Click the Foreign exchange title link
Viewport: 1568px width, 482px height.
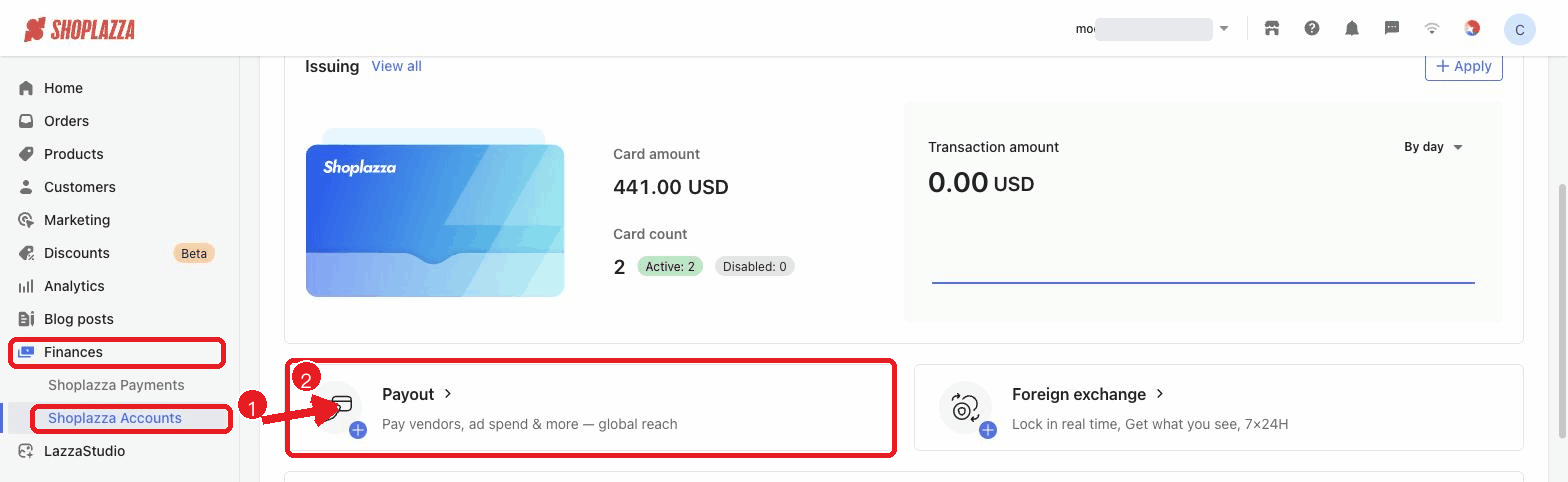1078,394
